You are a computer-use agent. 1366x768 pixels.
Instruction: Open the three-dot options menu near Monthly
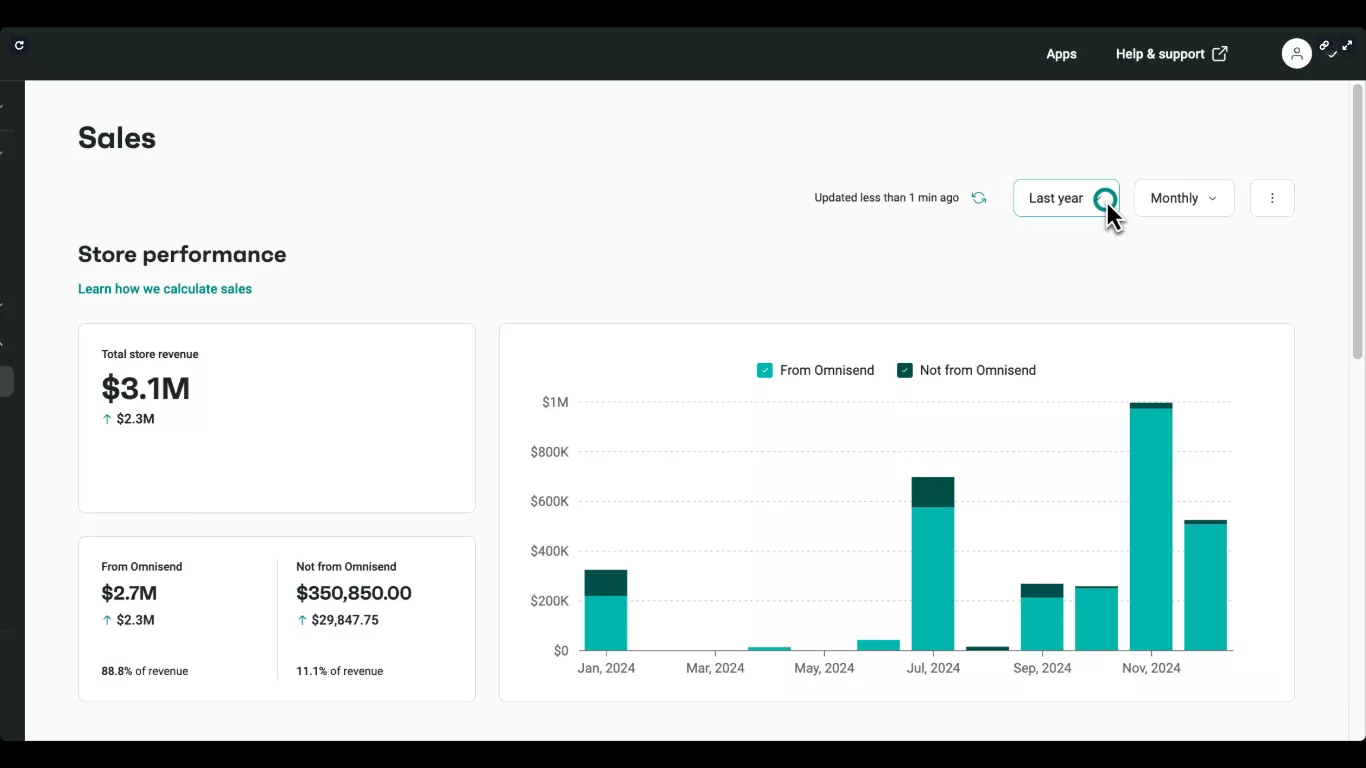tap(1271, 198)
